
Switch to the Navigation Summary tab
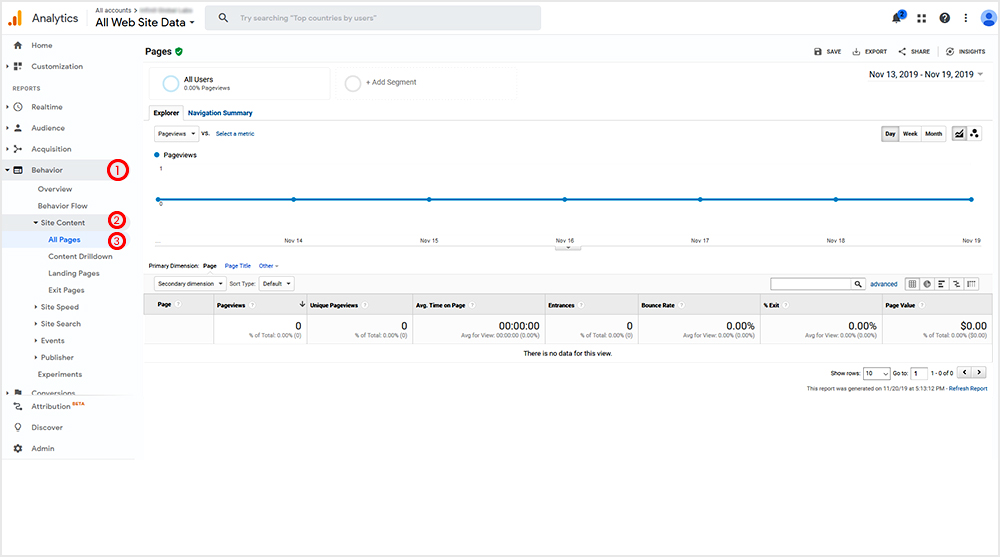click(x=220, y=113)
